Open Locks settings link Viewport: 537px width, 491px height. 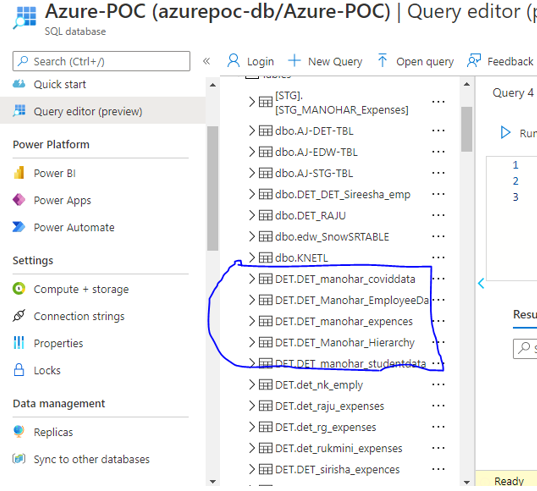47,370
